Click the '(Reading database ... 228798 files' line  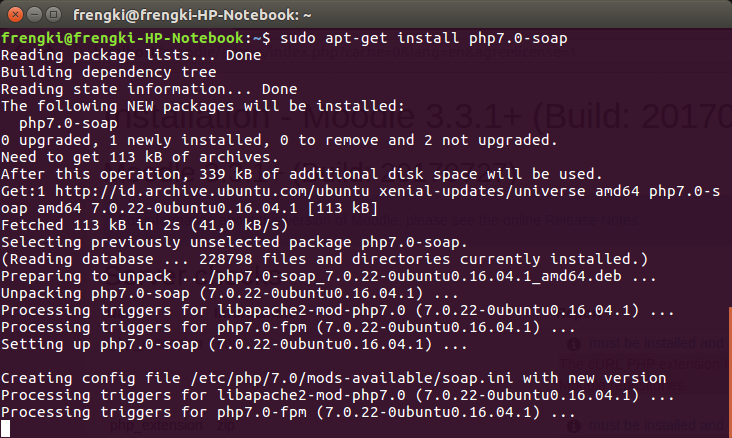[323, 259]
